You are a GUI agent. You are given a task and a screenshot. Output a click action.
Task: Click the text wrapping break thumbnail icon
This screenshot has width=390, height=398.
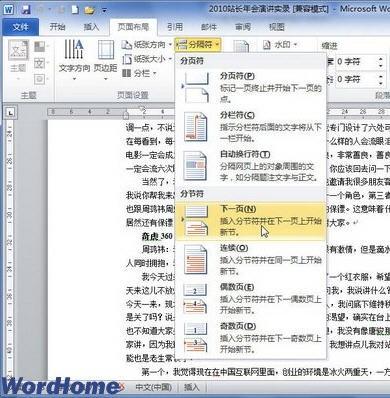196,166
